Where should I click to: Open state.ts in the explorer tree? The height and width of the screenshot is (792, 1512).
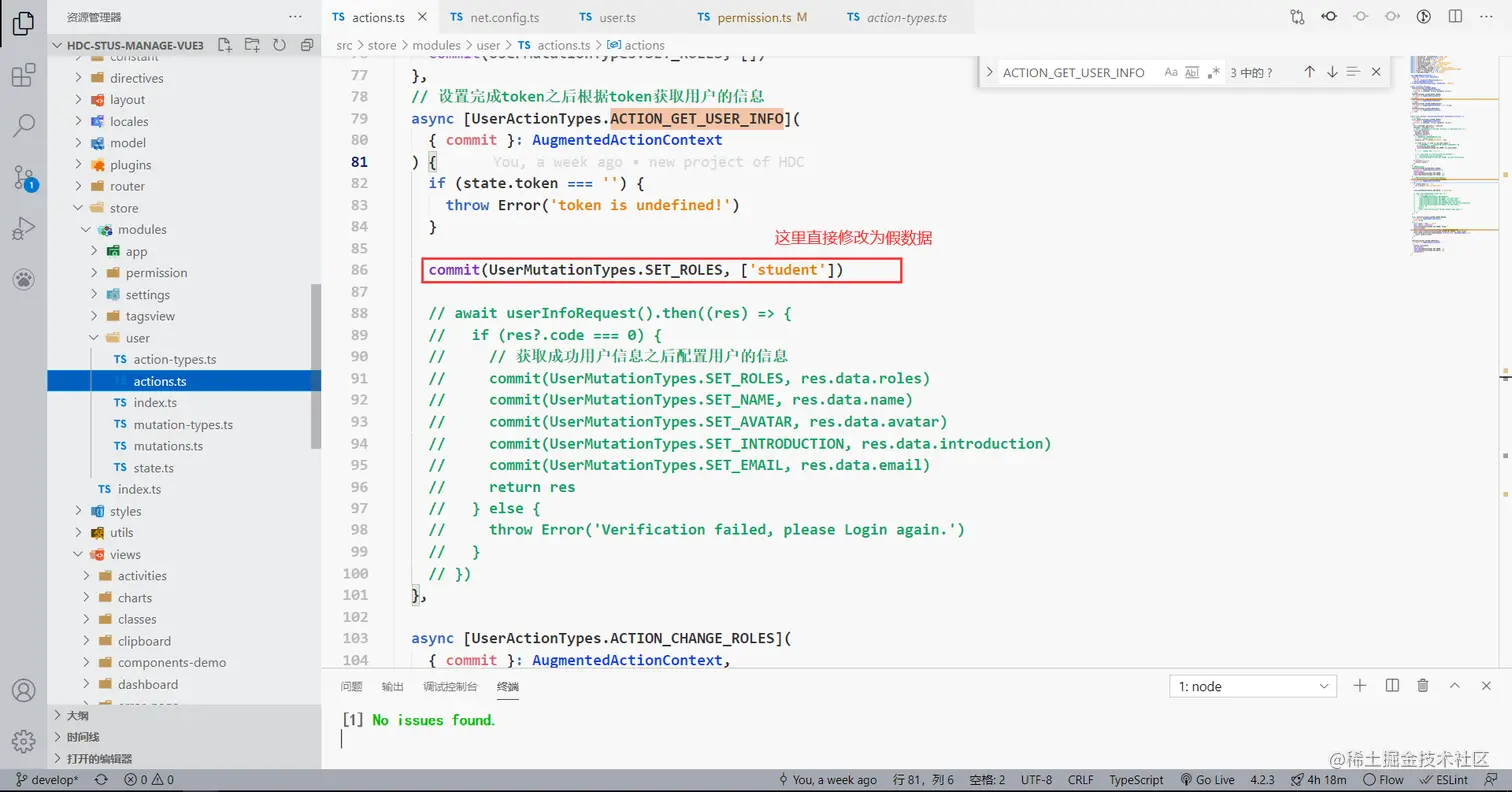point(153,468)
